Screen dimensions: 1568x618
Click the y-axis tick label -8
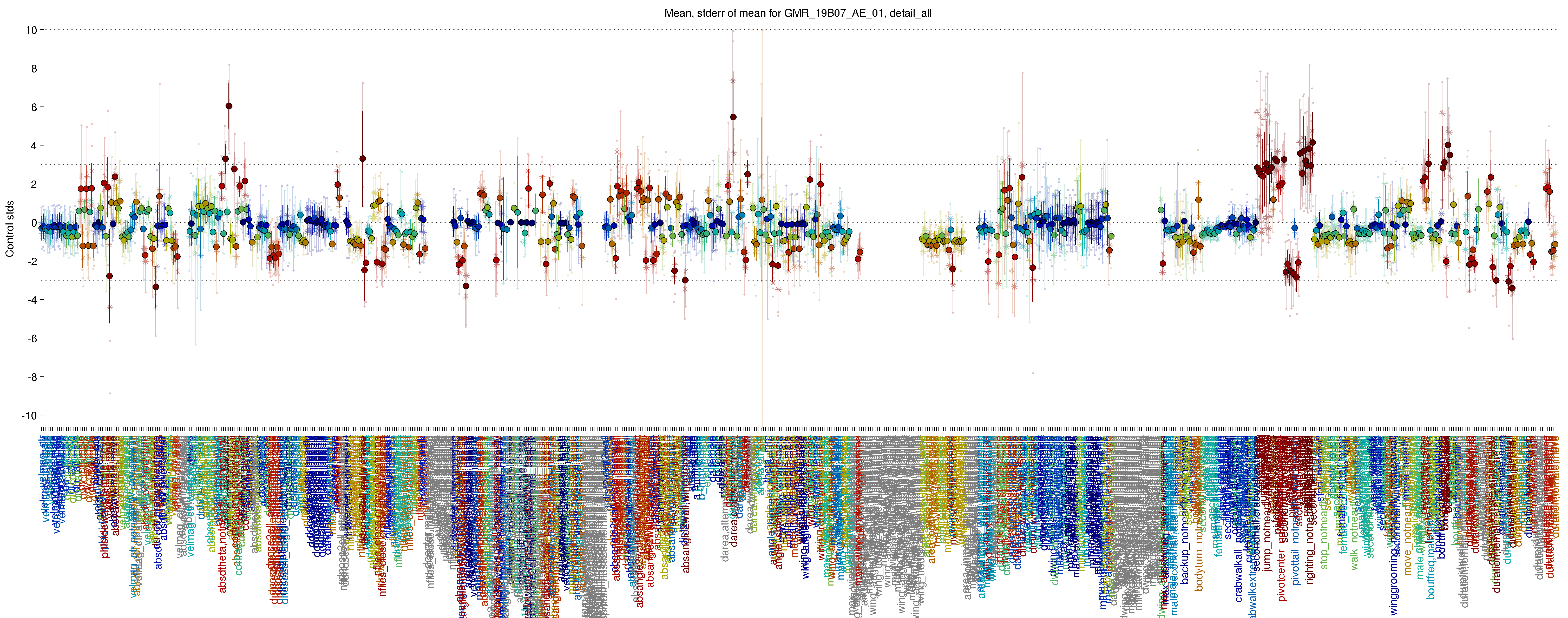click(32, 377)
